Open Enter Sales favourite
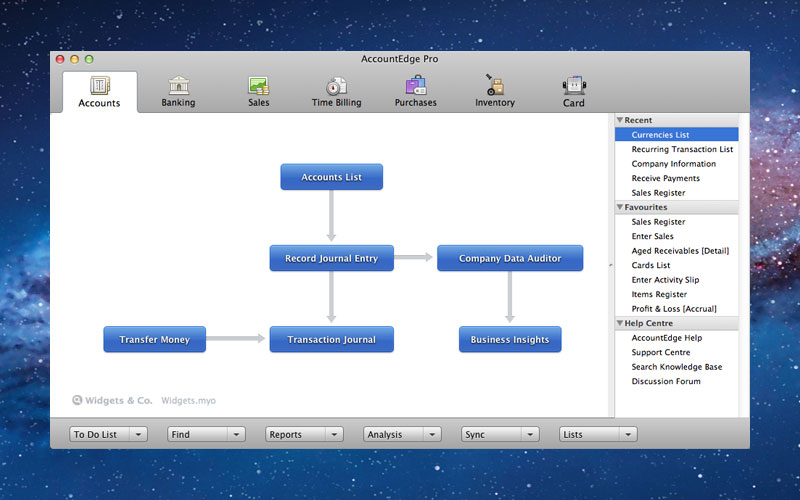The width and height of the screenshot is (800, 500). point(653,236)
